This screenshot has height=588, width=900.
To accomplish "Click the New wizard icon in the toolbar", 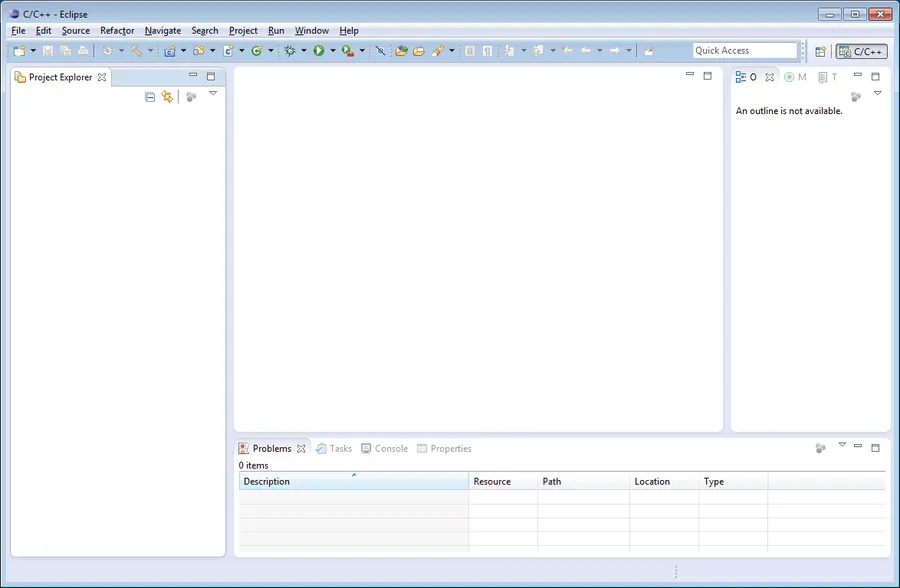I will coord(20,51).
